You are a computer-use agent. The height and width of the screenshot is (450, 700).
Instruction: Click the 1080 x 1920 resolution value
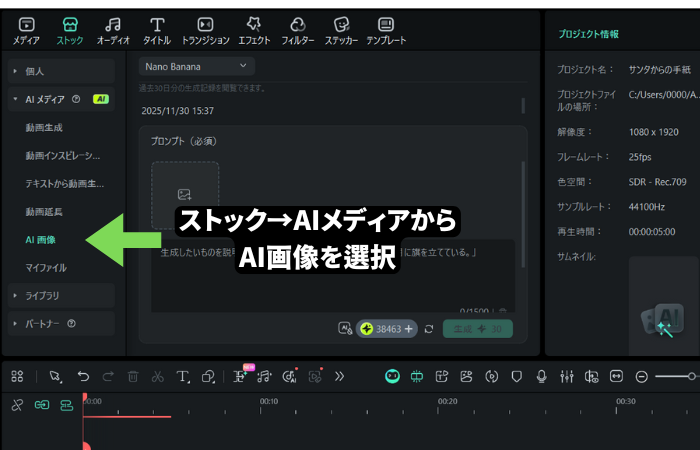coord(654,132)
